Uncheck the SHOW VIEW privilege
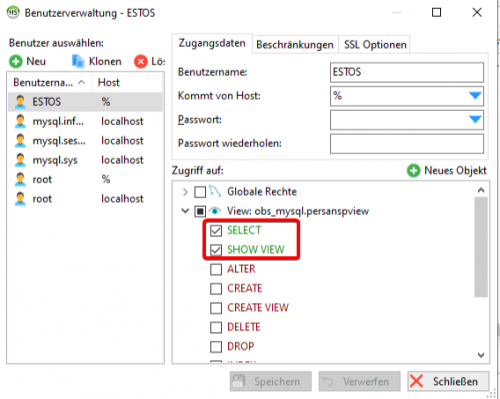500x399 pixels. [216, 250]
